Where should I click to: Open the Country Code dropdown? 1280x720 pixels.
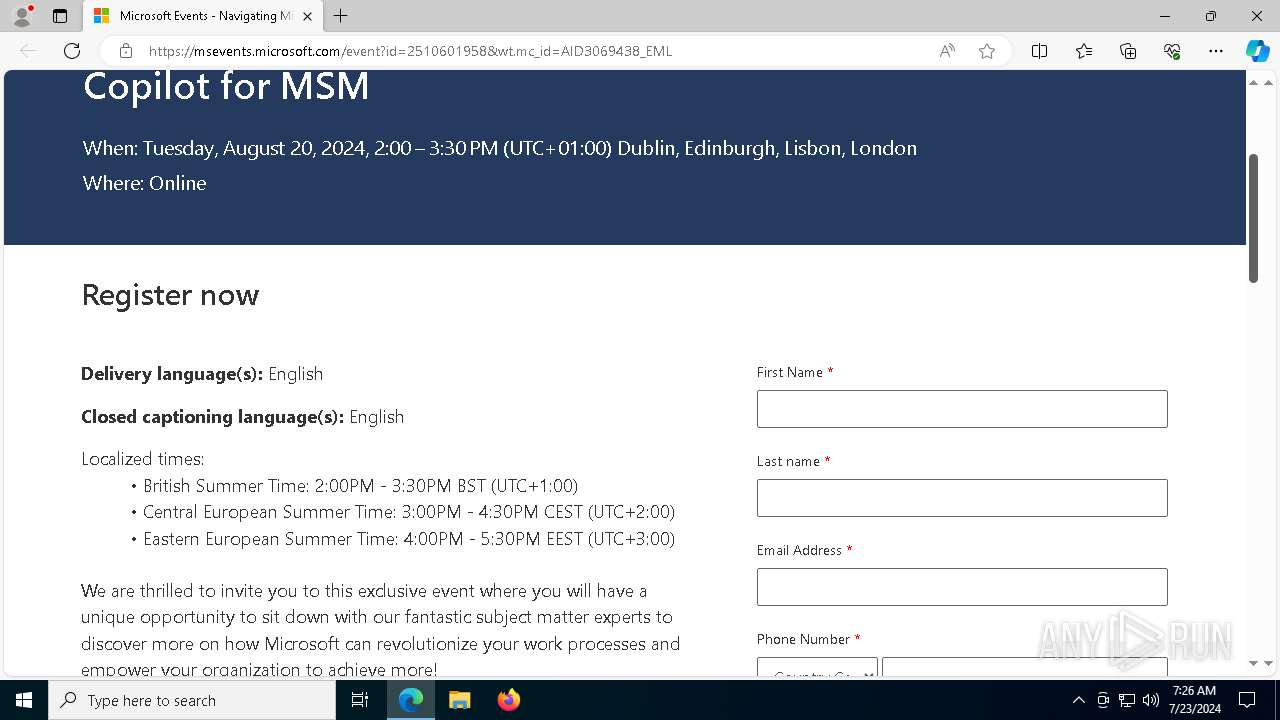tap(817, 667)
